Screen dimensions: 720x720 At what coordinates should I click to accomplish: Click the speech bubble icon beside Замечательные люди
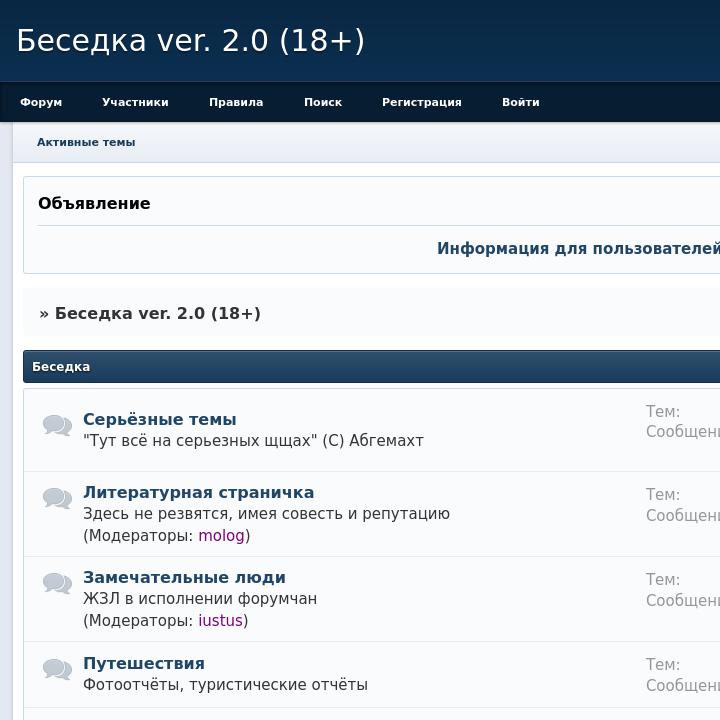pyautogui.click(x=57, y=584)
